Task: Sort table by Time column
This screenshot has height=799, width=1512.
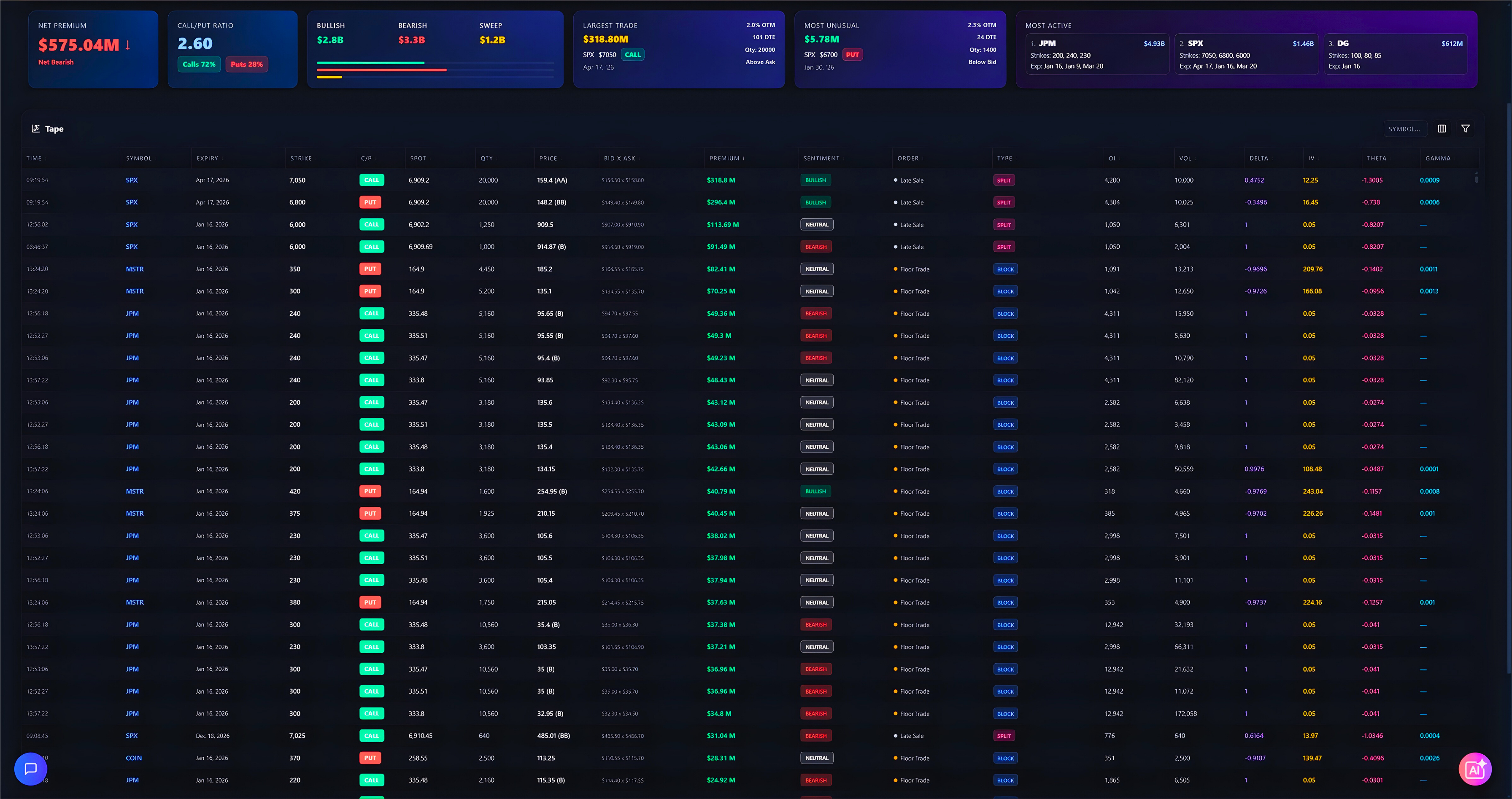Action: [x=34, y=159]
